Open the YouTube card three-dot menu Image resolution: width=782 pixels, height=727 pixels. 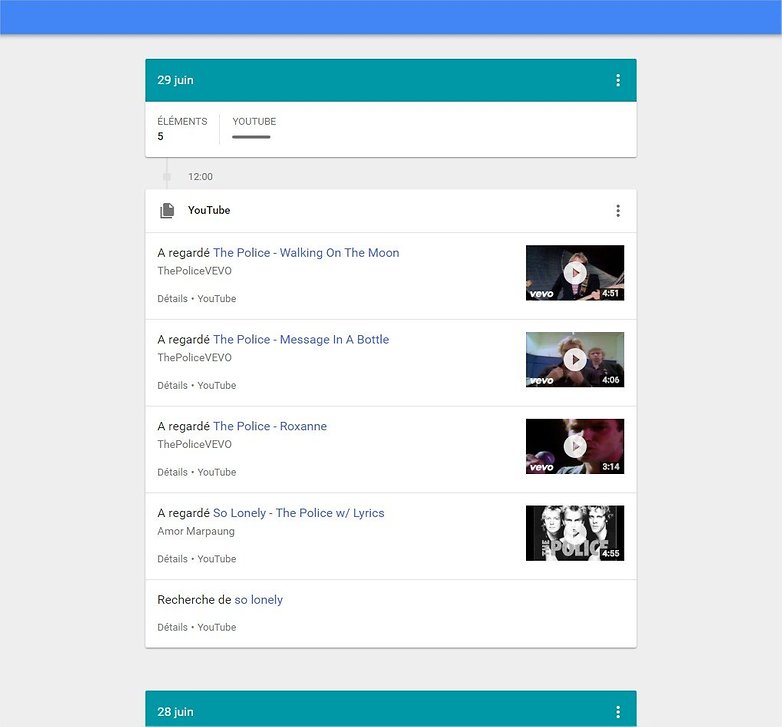tap(618, 210)
